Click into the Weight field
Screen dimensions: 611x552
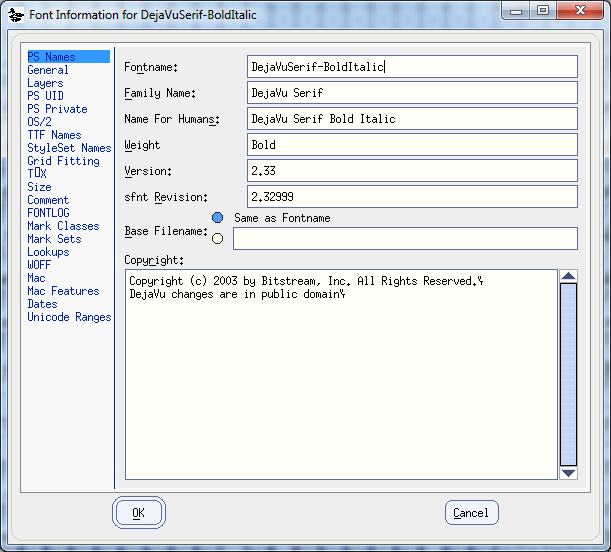tap(412, 145)
